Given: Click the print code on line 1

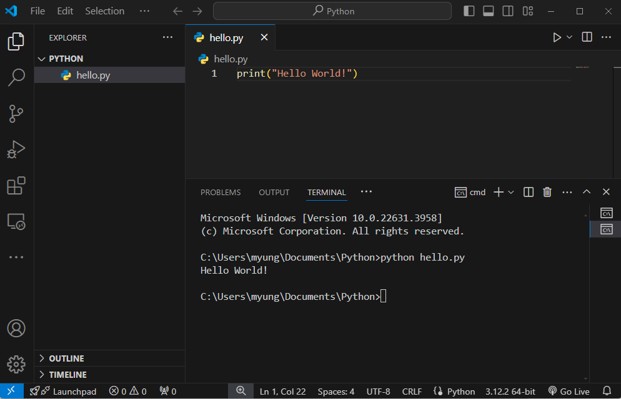Looking at the screenshot, I should pos(297,74).
